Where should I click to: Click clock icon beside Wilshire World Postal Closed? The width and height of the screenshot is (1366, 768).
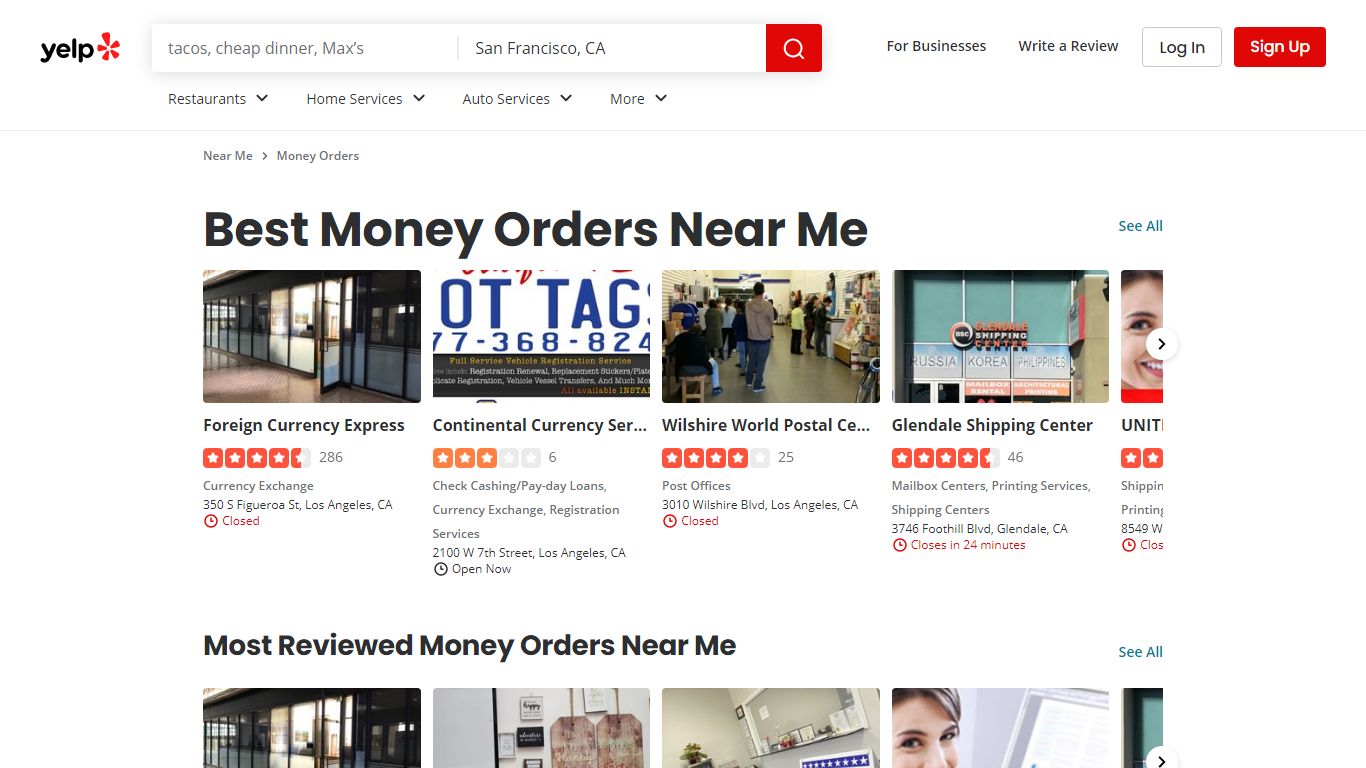[669, 521]
